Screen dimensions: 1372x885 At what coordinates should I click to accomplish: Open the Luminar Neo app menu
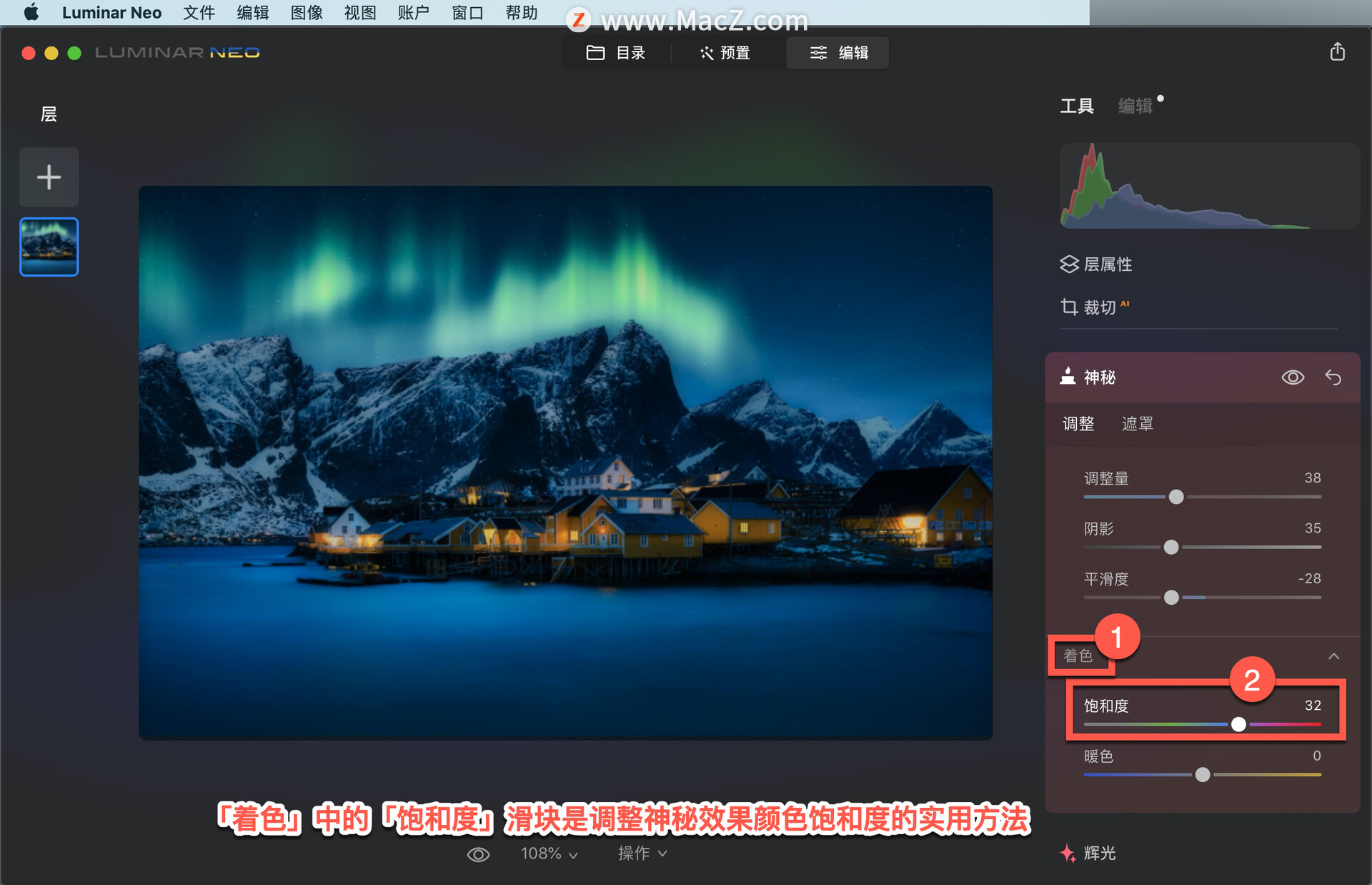click(x=111, y=12)
